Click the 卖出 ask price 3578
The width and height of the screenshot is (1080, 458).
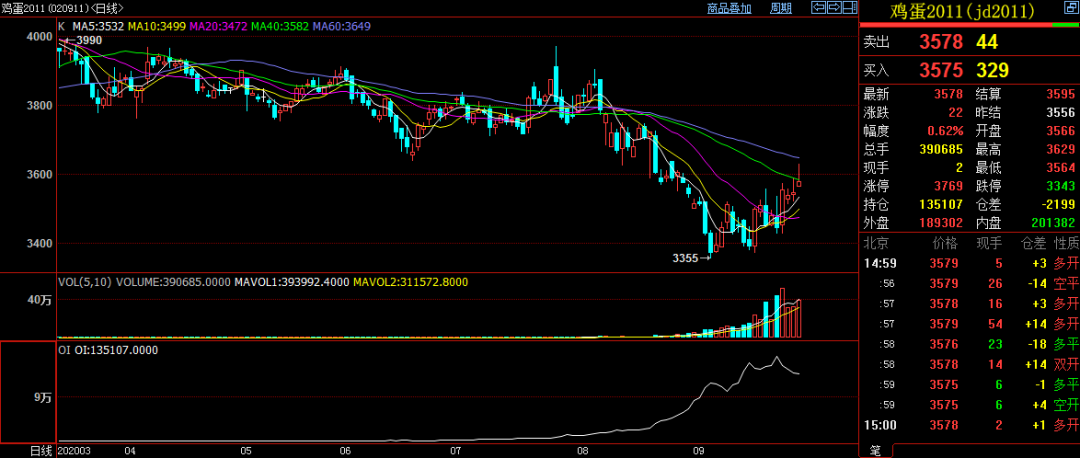[x=941, y=42]
